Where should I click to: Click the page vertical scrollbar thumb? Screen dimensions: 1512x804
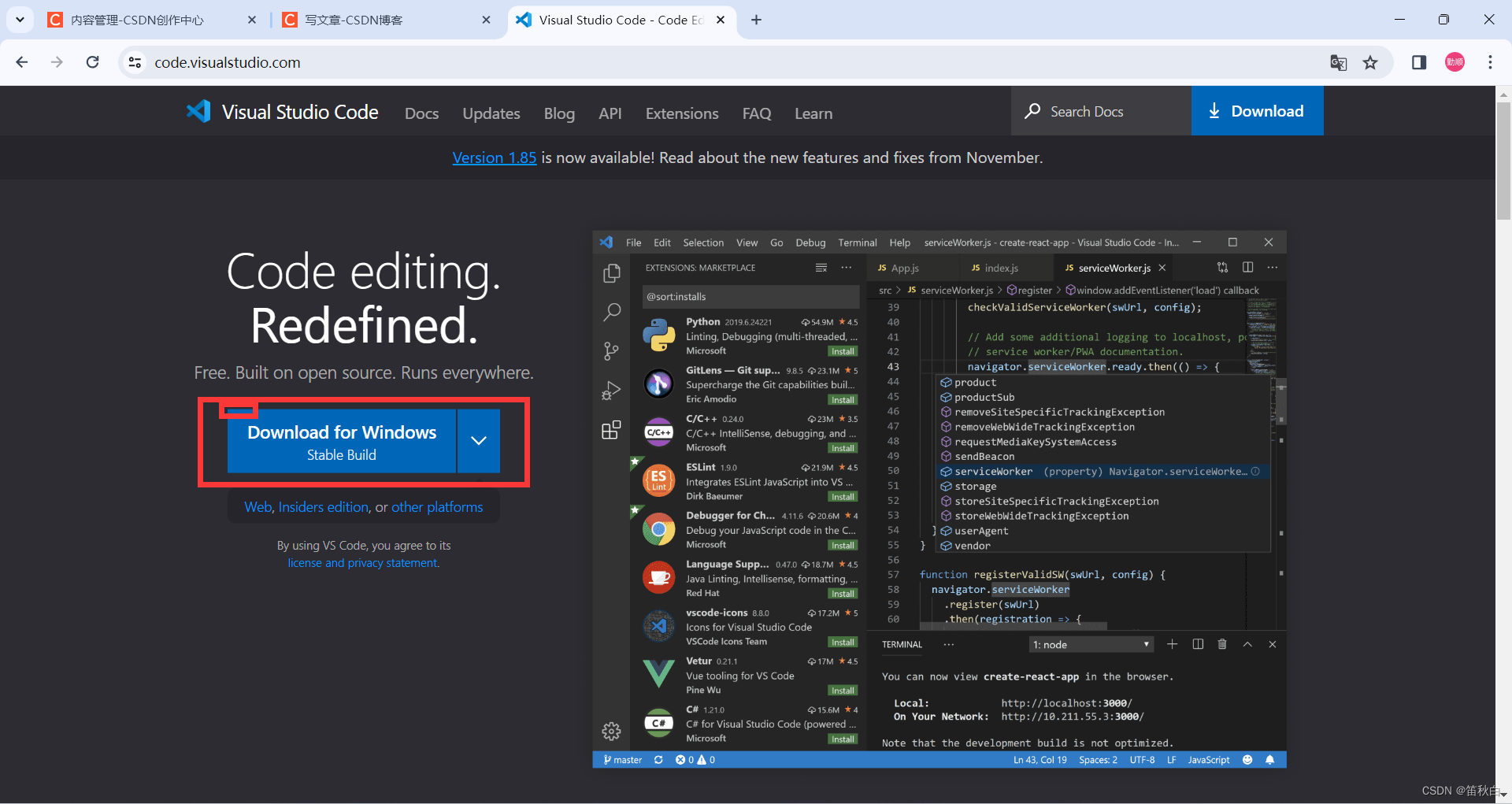click(x=1503, y=161)
